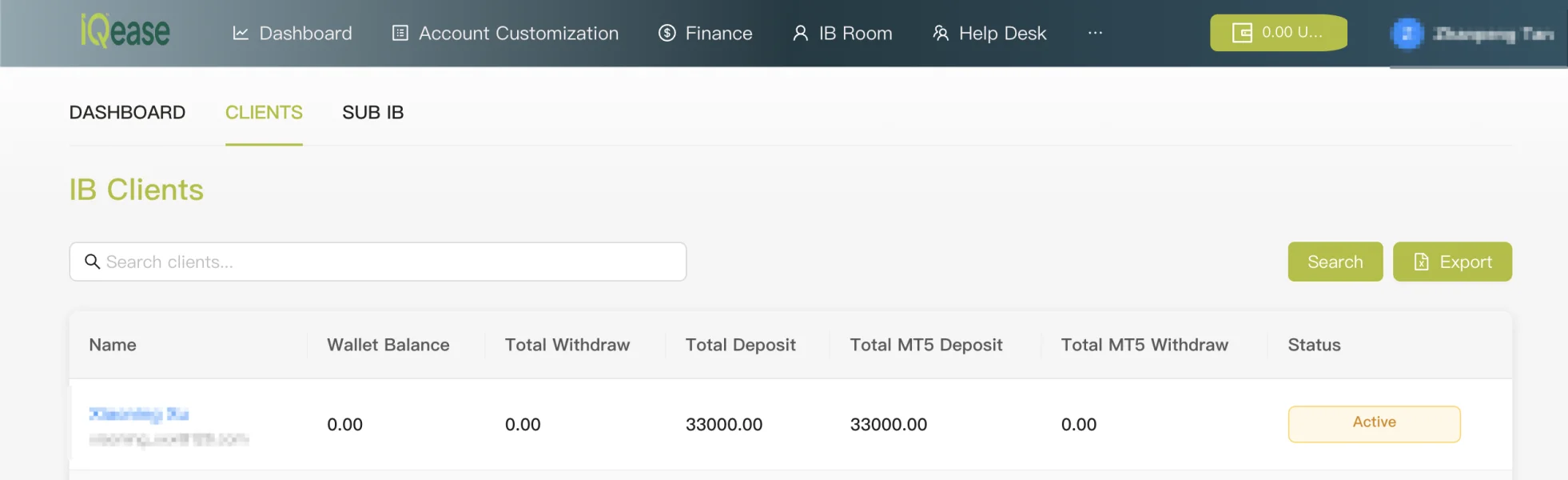Sort by the Total Deposit column header
This screenshot has height=480, width=1568.
click(x=740, y=345)
